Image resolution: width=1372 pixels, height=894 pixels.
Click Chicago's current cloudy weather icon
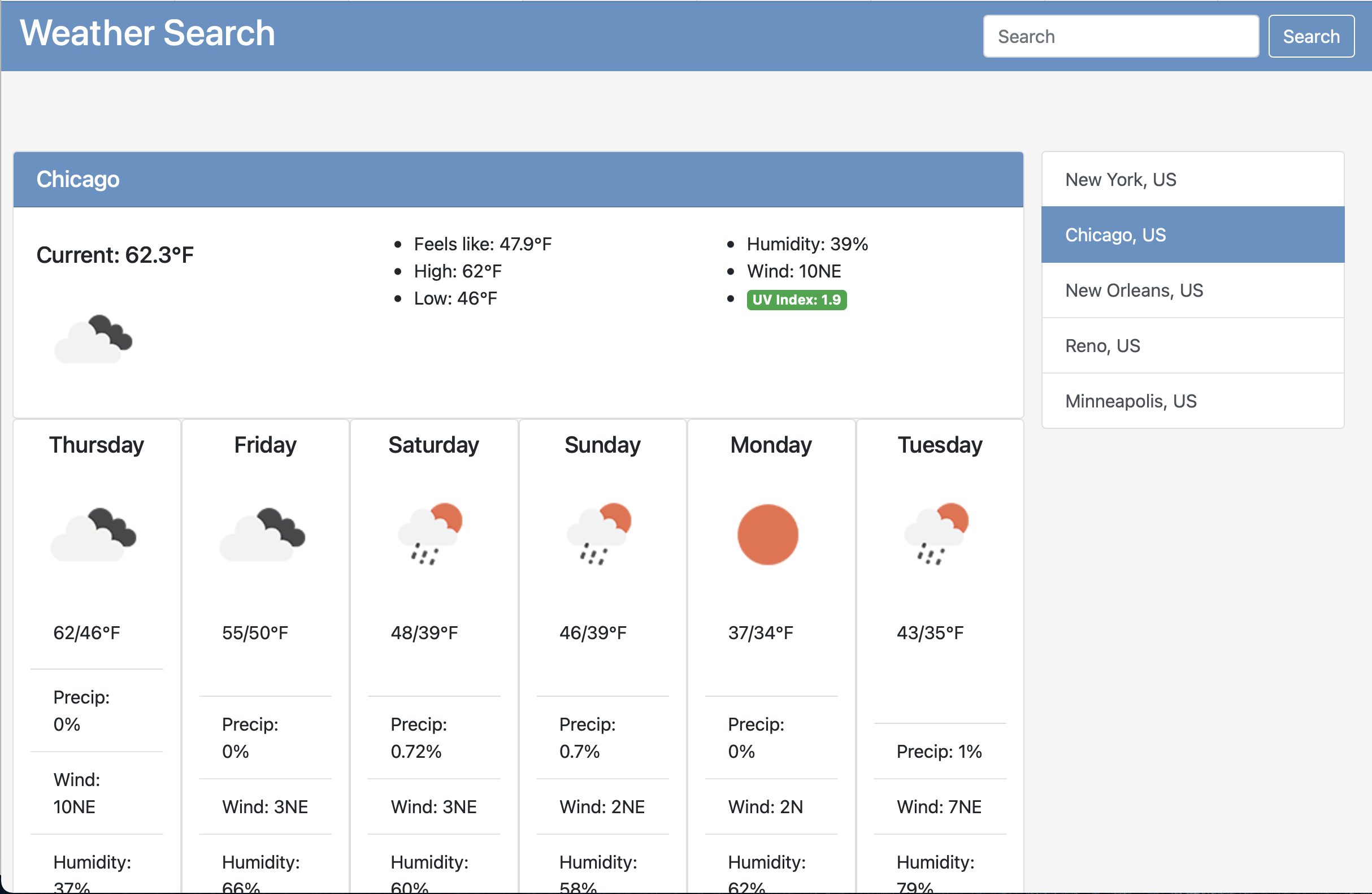[x=93, y=340]
